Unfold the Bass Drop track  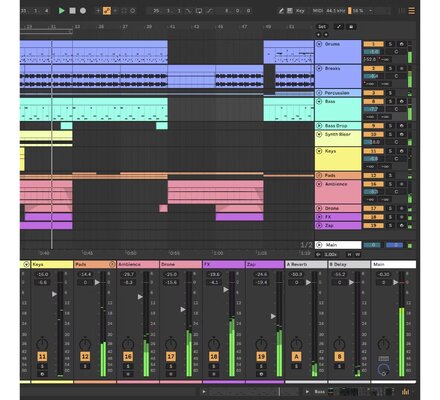pyautogui.click(x=319, y=126)
